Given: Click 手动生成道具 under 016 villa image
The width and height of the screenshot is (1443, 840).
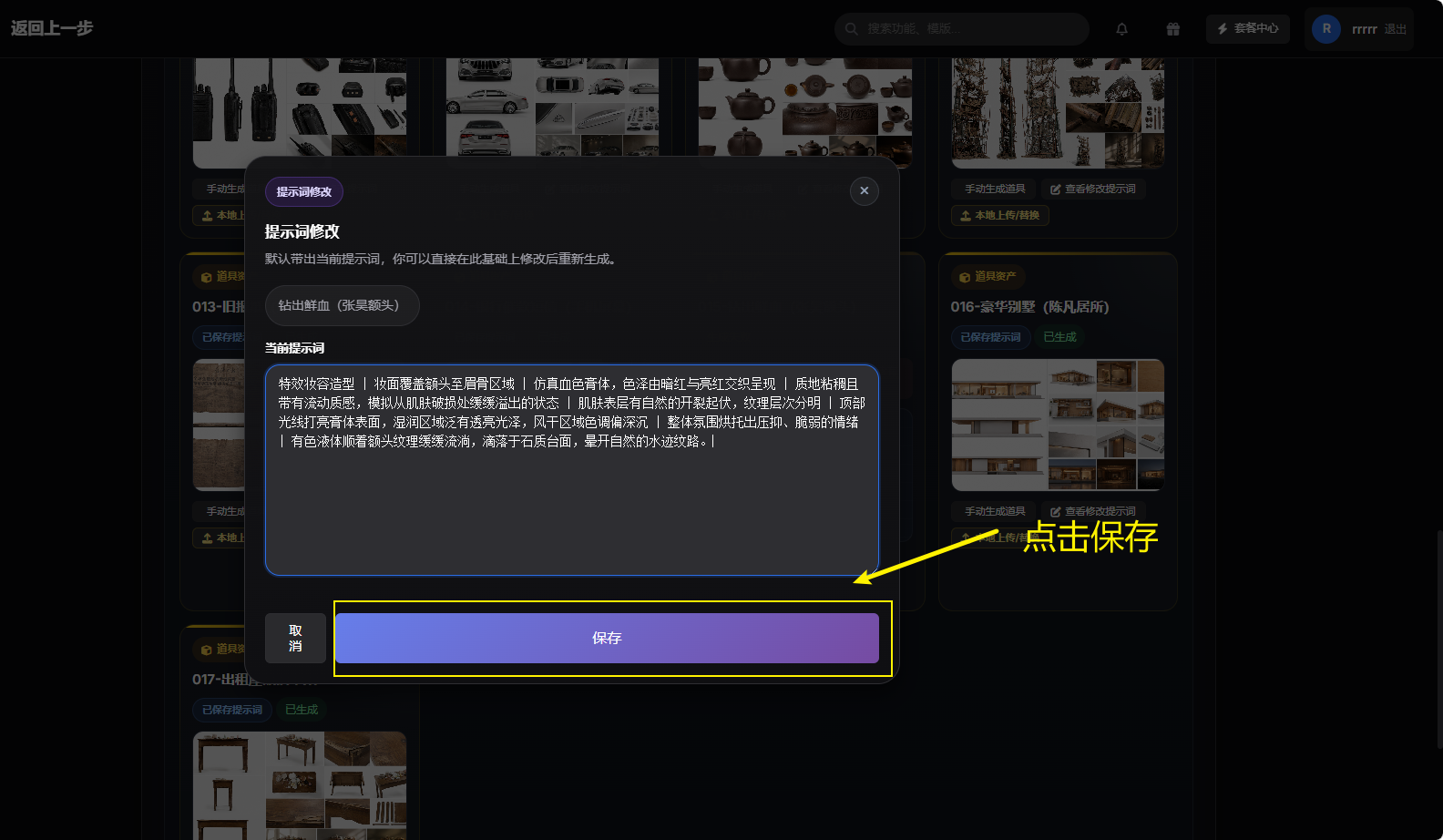Looking at the screenshot, I should (x=995, y=511).
